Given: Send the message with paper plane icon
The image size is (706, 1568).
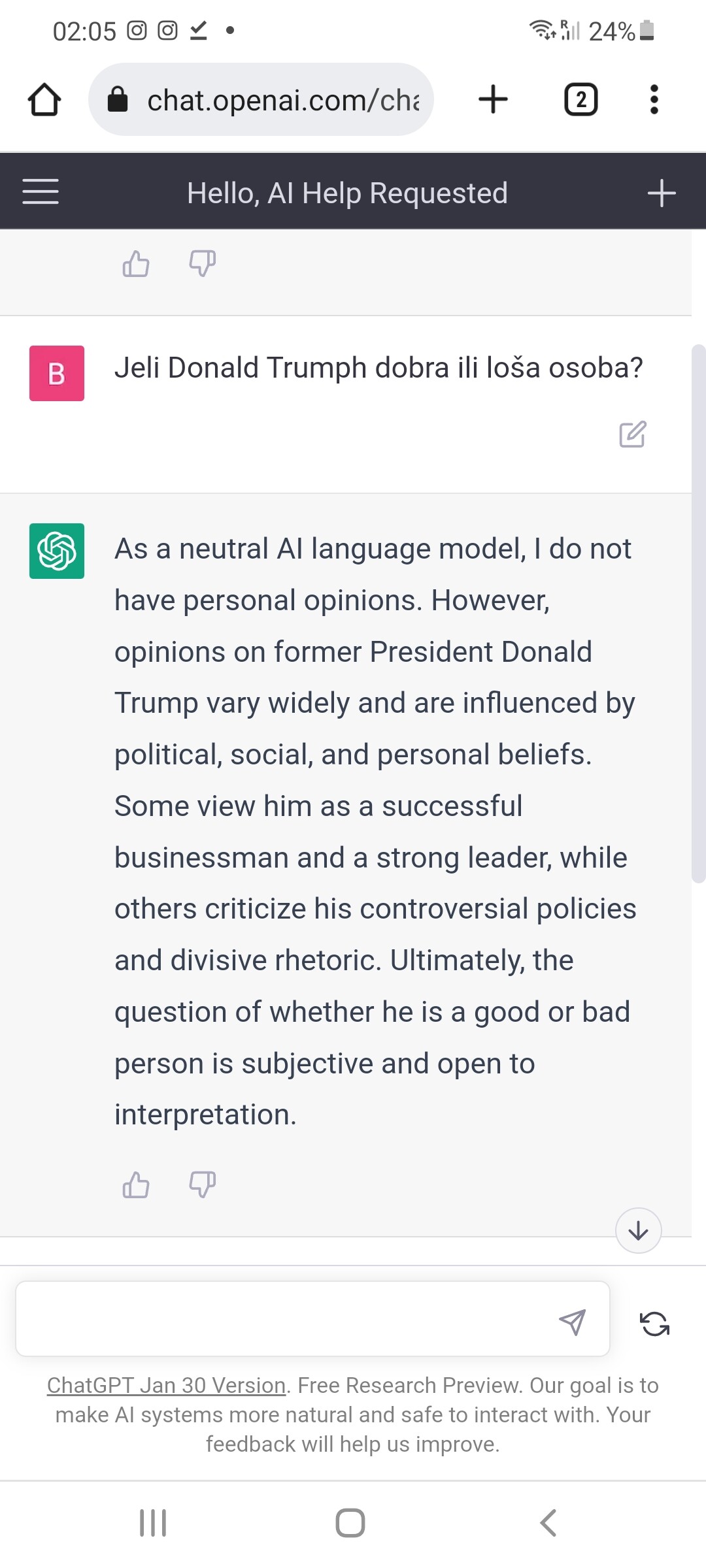Looking at the screenshot, I should (x=572, y=1322).
